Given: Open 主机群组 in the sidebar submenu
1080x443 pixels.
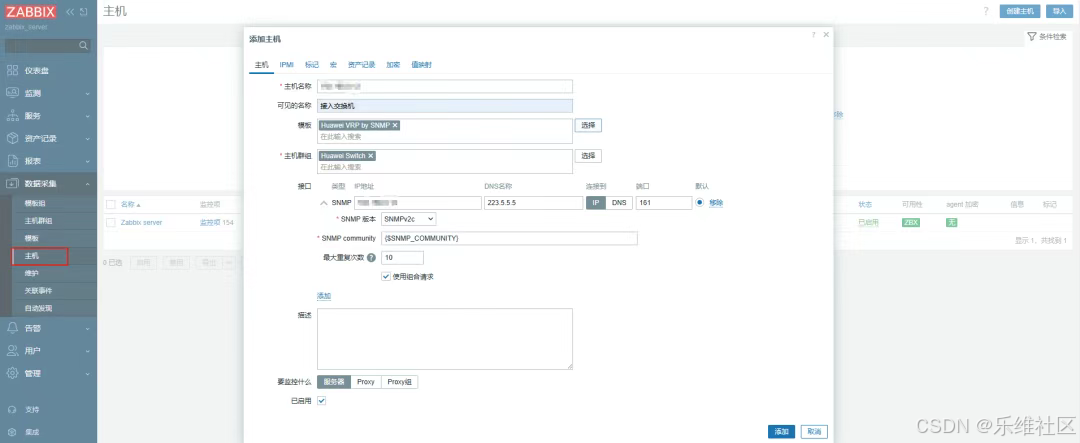Looking at the screenshot, I should click(x=39, y=221).
